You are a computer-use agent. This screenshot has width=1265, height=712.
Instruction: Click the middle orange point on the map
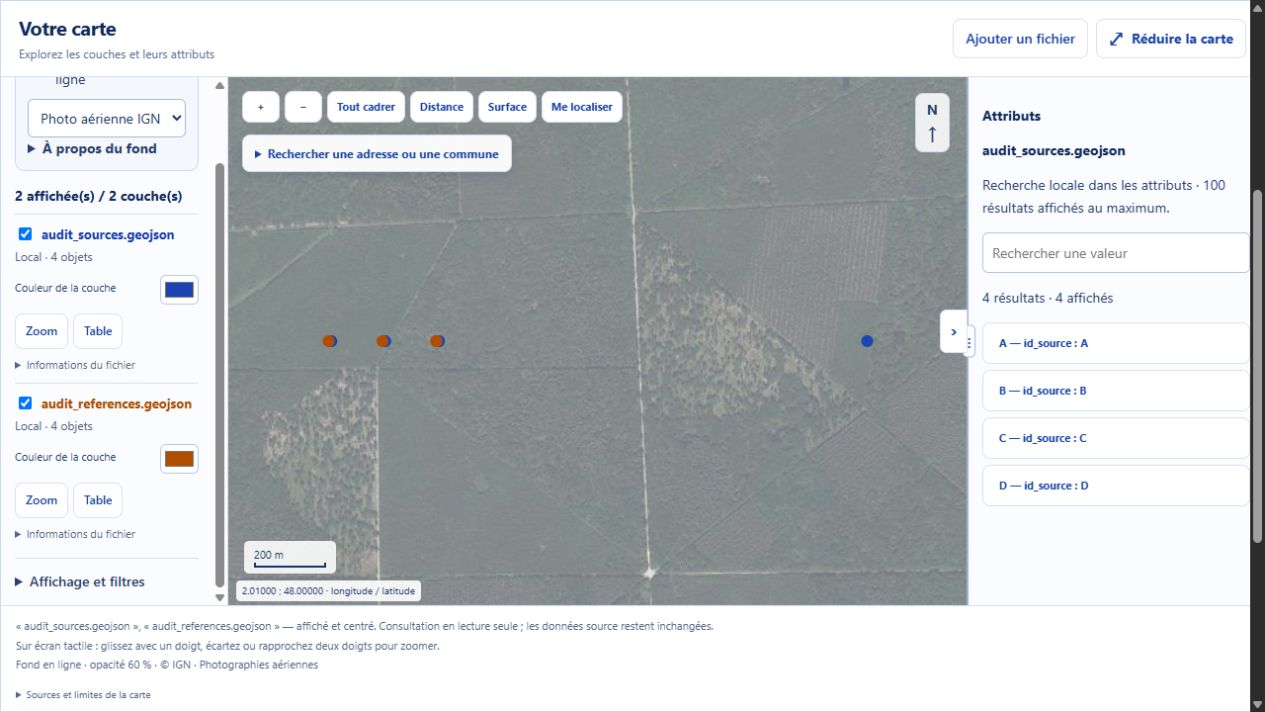[383, 341]
